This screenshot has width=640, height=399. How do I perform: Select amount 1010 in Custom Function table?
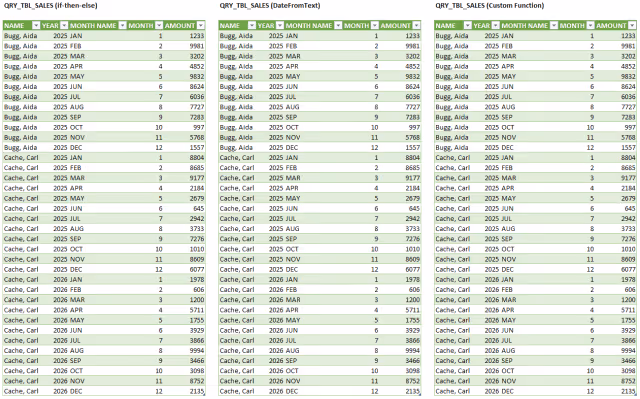click(628, 249)
